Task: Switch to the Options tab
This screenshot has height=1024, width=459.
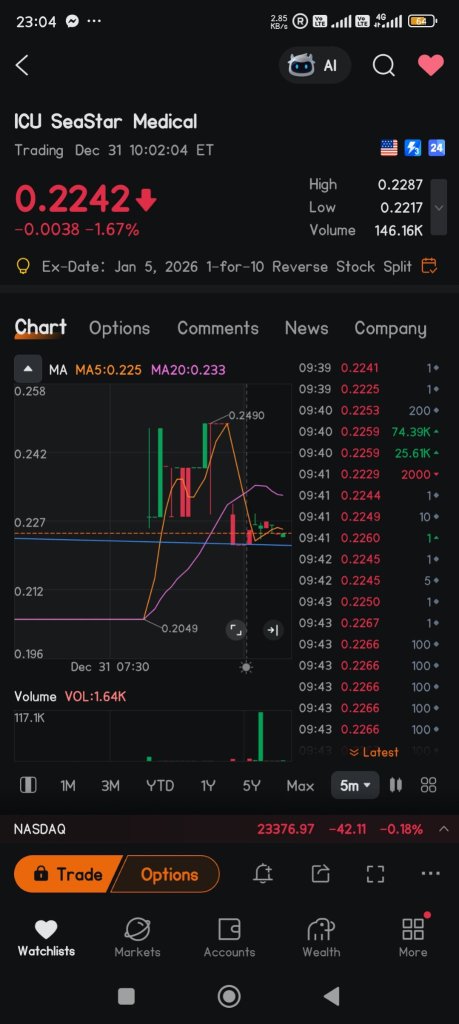Action: point(119,328)
